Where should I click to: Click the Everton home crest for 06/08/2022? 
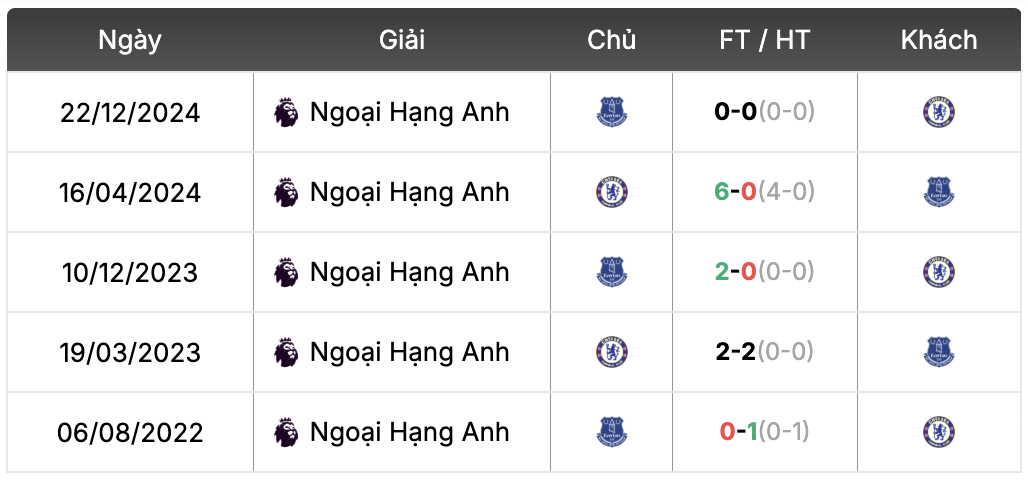[611, 432]
